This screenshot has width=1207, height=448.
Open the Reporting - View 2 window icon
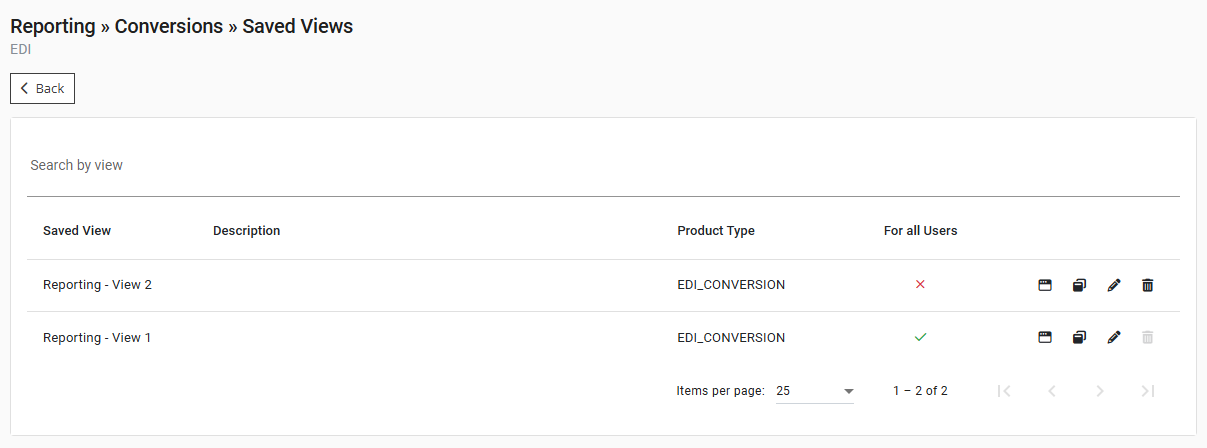1045,285
